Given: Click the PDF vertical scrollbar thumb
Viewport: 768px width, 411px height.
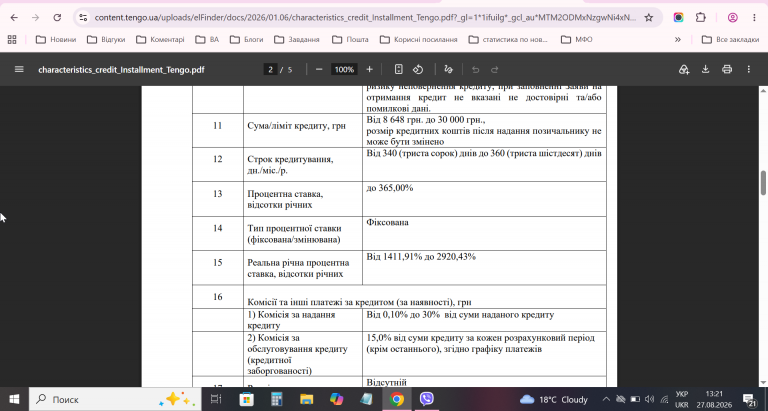Looking at the screenshot, I should click(763, 183).
